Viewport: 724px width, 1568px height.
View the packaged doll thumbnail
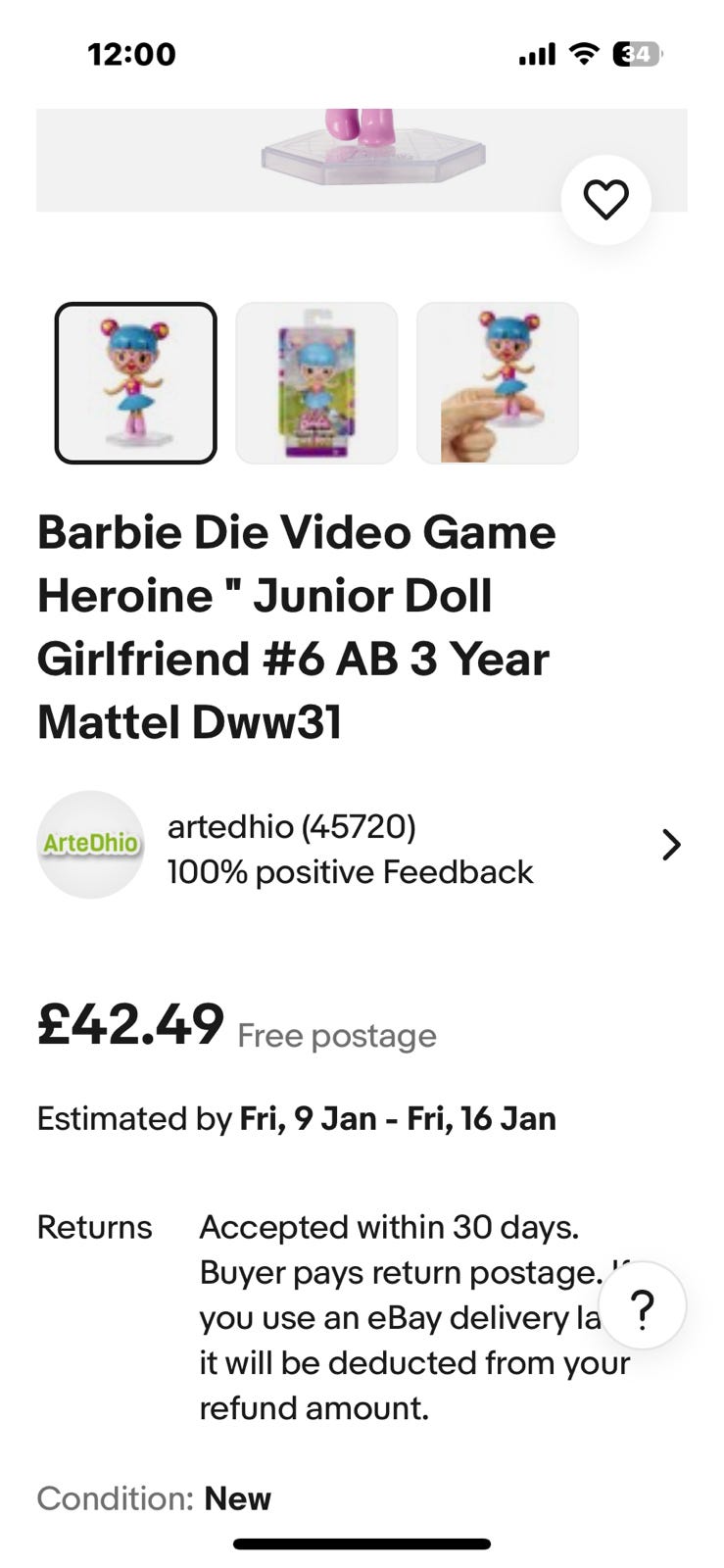316,383
